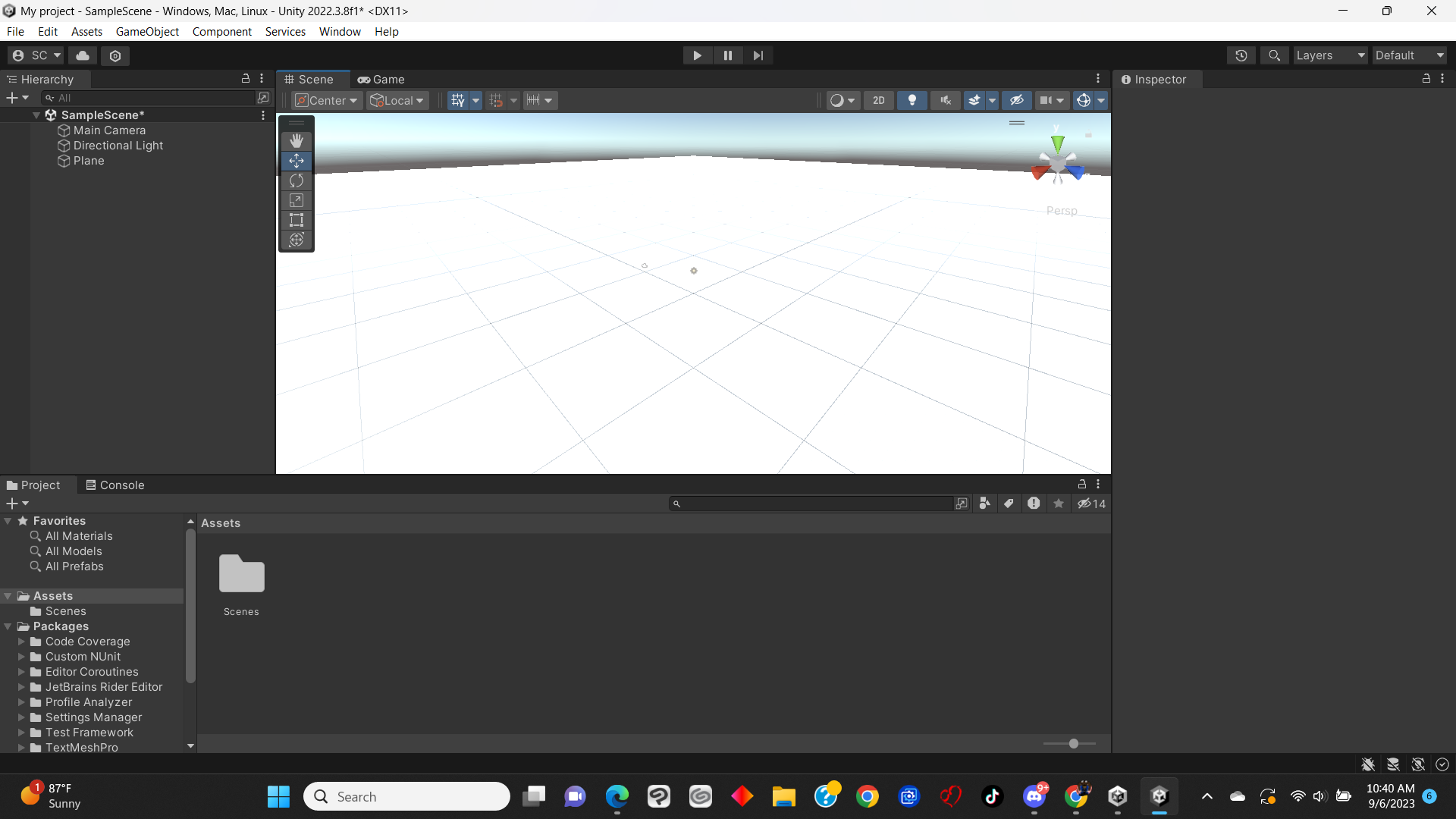Open draw mode shading dropdown
Image resolution: width=1456 pixels, height=819 pixels.
click(x=843, y=100)
